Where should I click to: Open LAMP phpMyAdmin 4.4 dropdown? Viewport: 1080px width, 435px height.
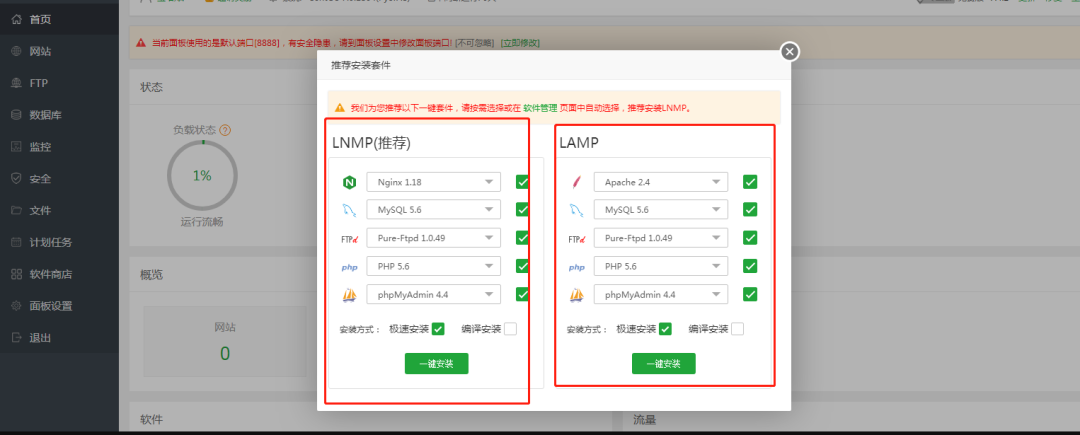tap(661, 294)
